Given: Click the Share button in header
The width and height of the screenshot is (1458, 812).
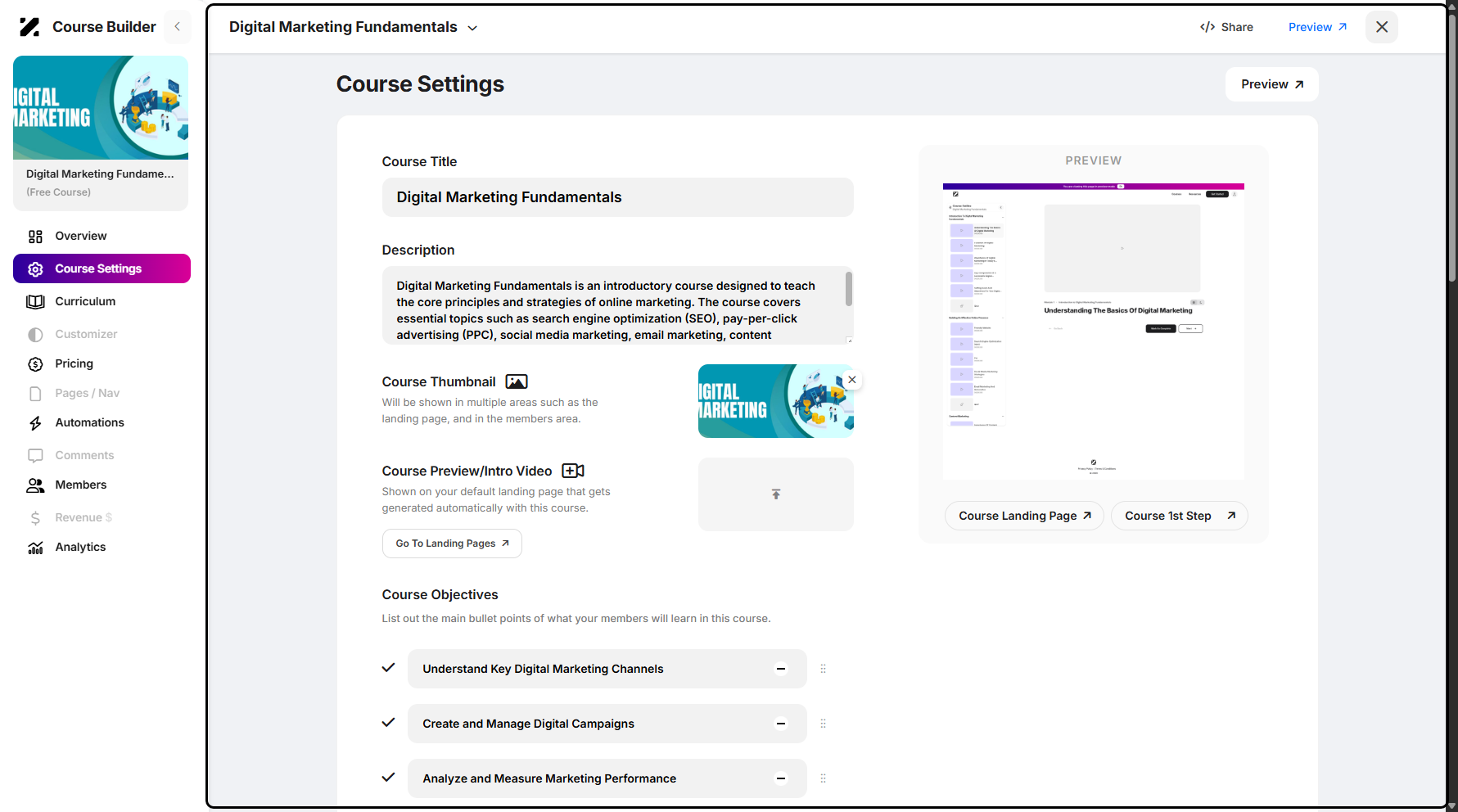Looking at the screenshot, I should (1226, 27).
